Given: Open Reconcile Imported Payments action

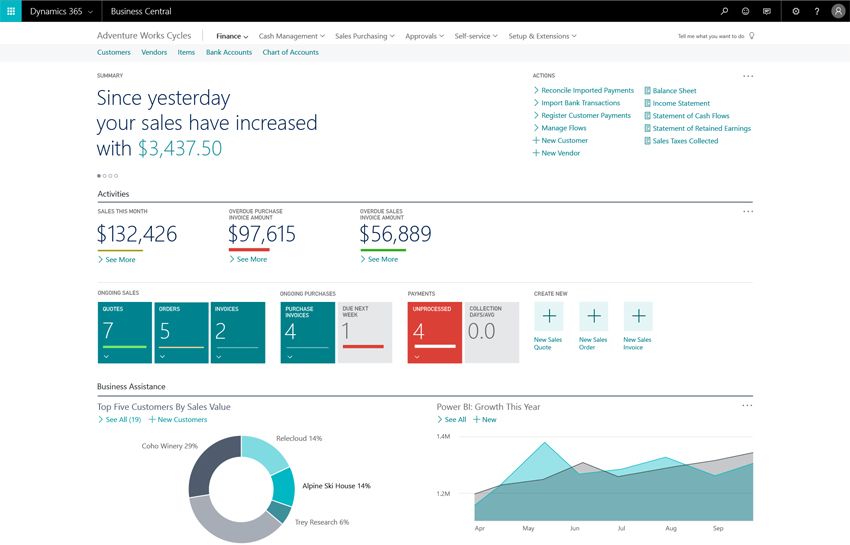Looking at the screenshot, I should (583, 90).
